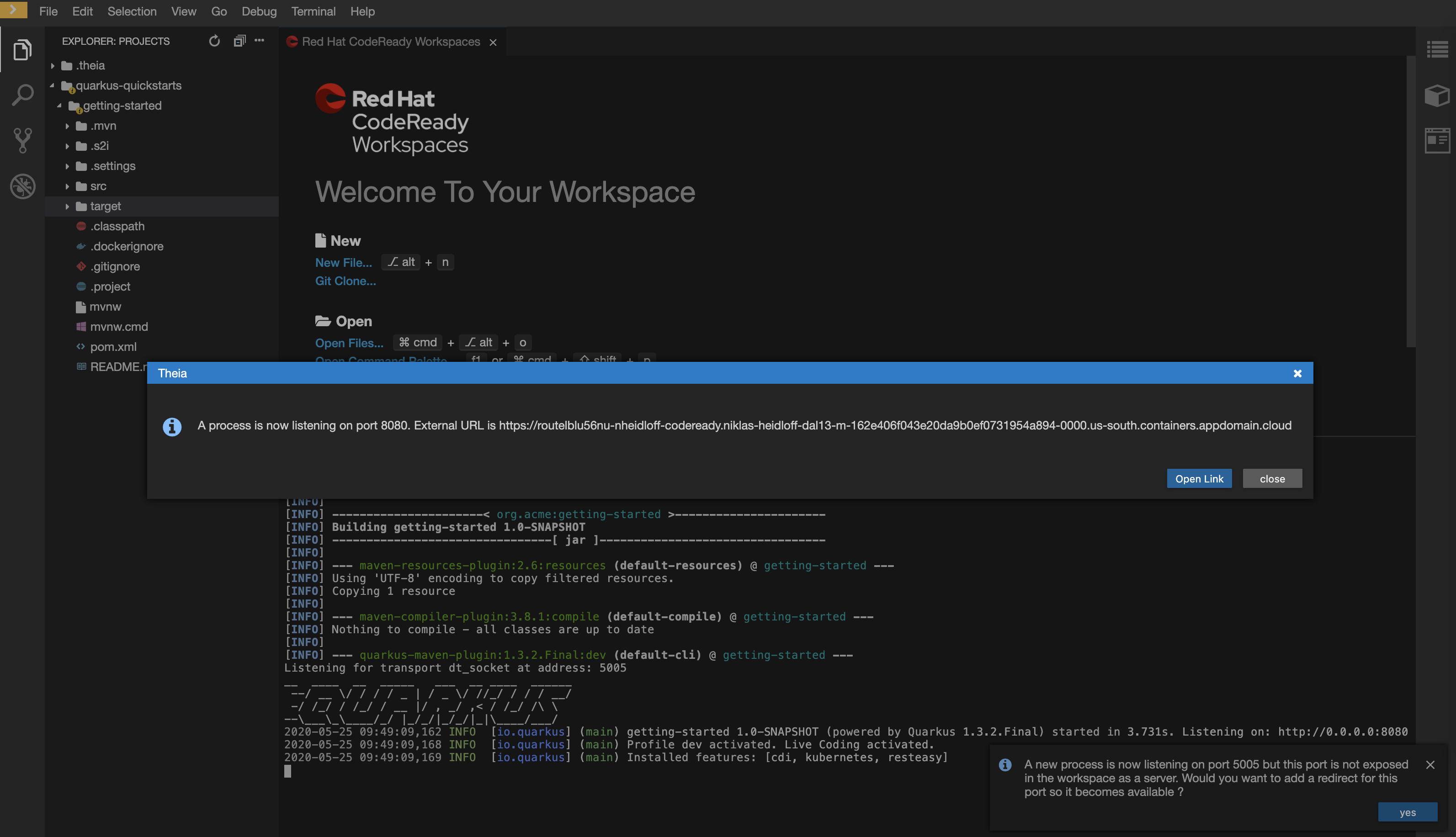Open the Terminal menu

point(314,11)
